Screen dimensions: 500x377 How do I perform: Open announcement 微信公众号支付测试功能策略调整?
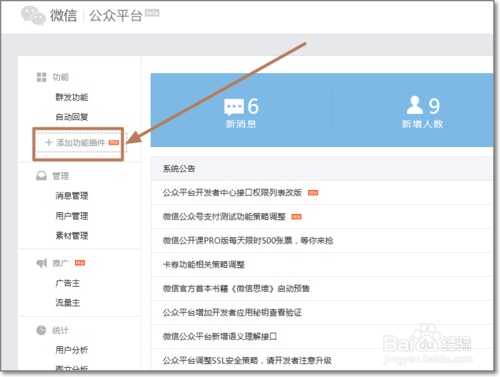coord(224,217)
